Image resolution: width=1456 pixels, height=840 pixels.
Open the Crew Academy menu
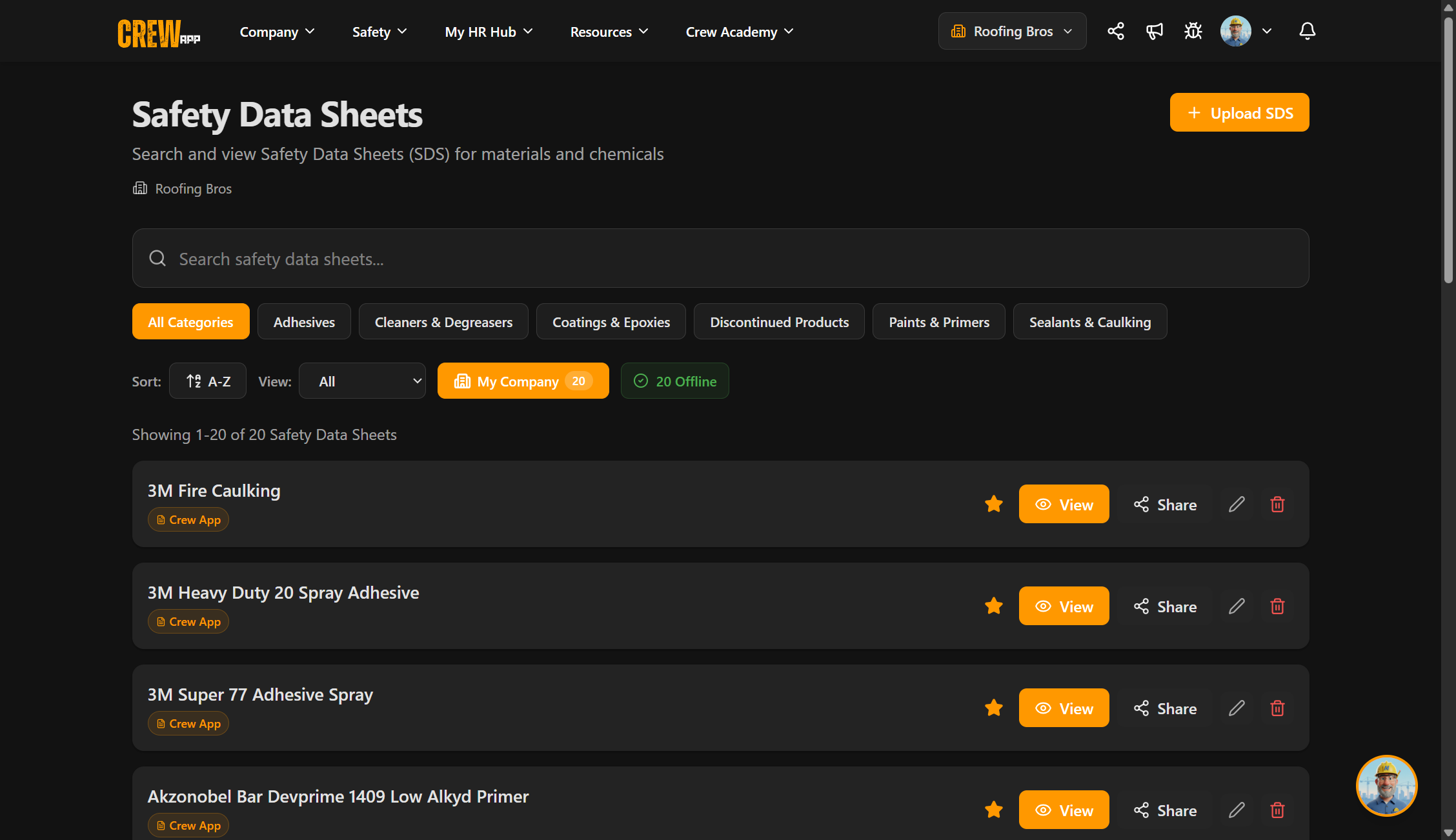[738, 31]
